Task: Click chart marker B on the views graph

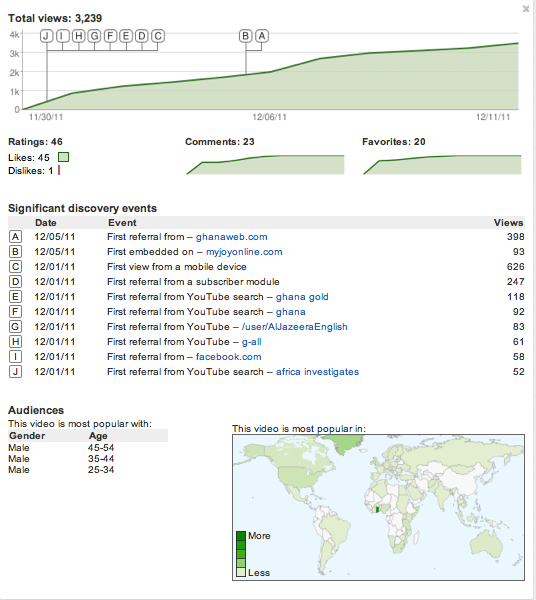Action: (246, 36)
